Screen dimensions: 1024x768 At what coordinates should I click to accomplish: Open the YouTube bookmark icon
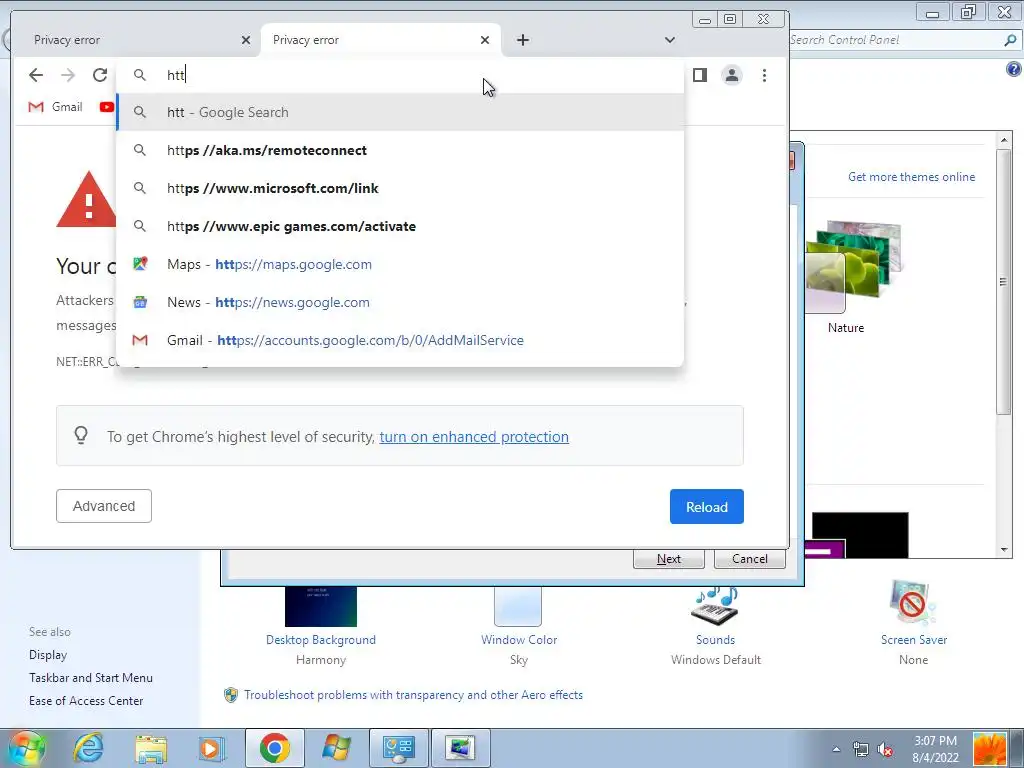[x=106, y=106]
